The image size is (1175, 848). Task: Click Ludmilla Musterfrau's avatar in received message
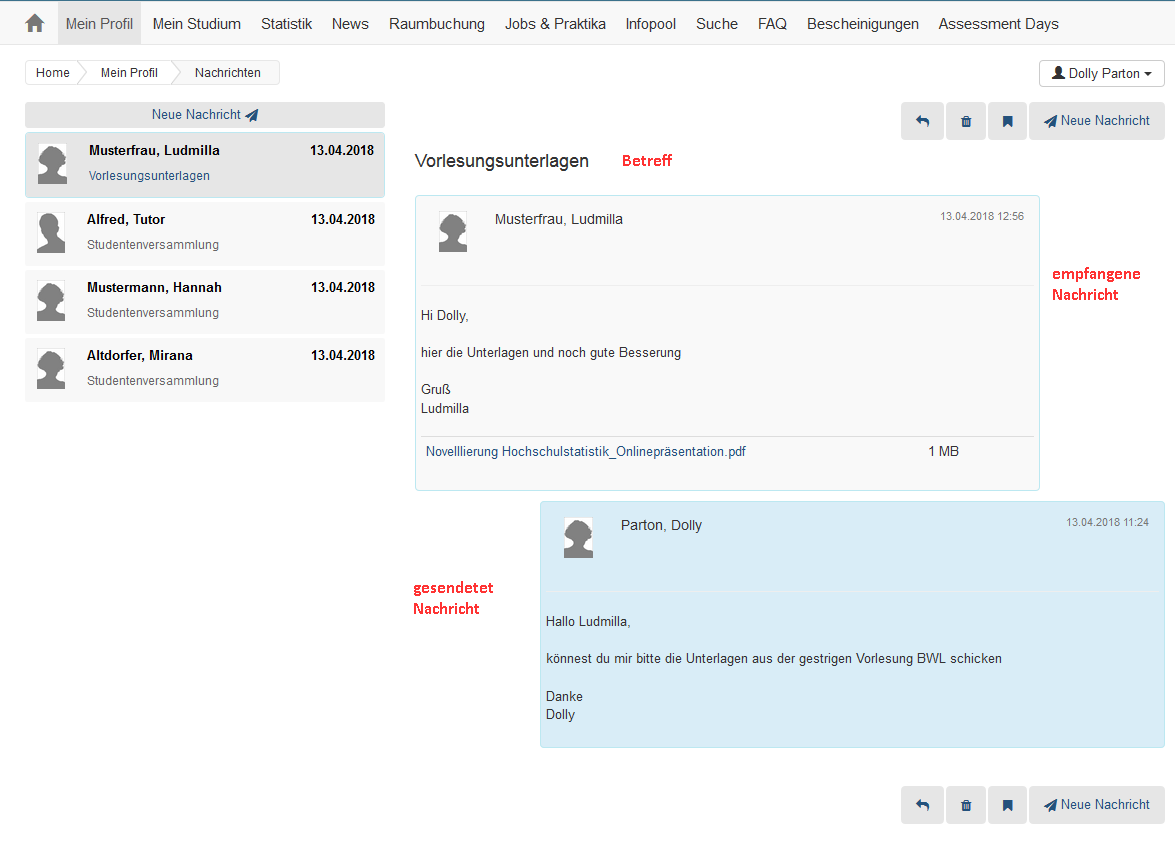tap(452, 232)
